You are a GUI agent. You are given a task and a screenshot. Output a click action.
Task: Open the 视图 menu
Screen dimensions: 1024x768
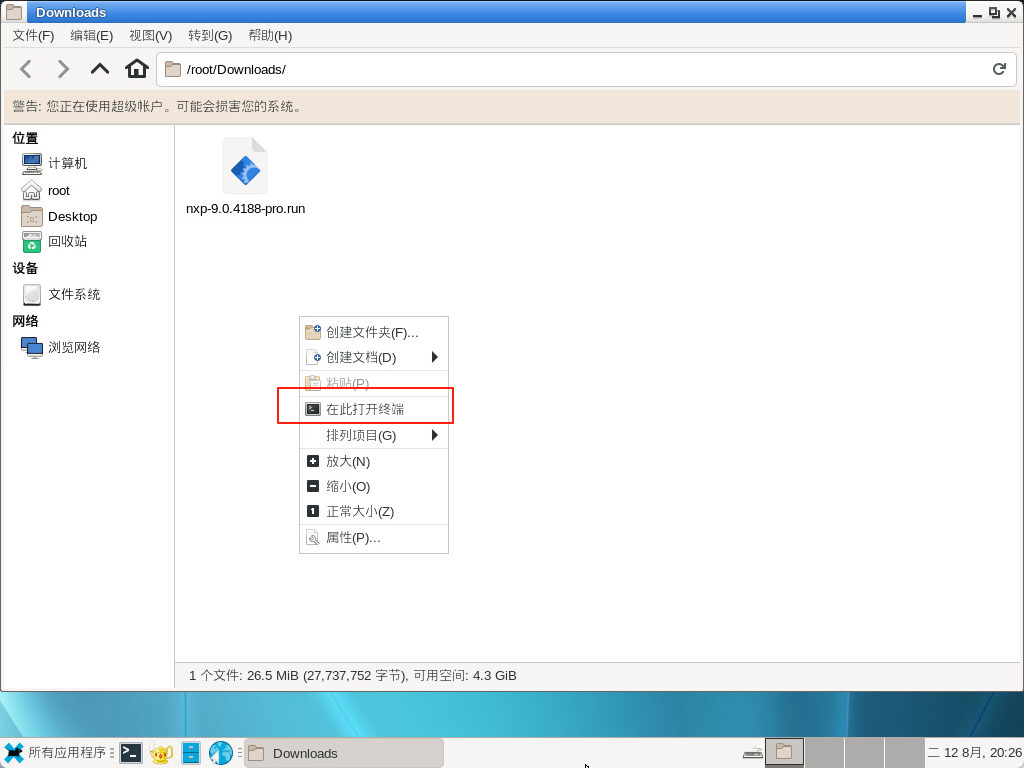point(150,35)
